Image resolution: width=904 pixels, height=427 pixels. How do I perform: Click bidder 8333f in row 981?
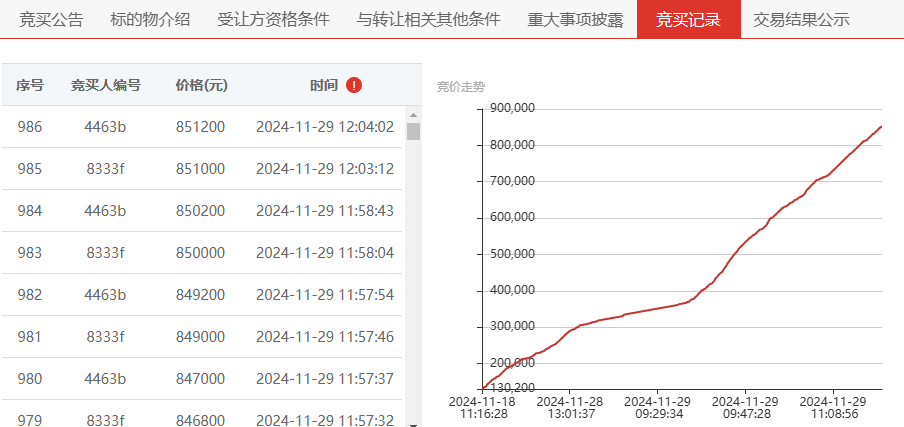105,337
